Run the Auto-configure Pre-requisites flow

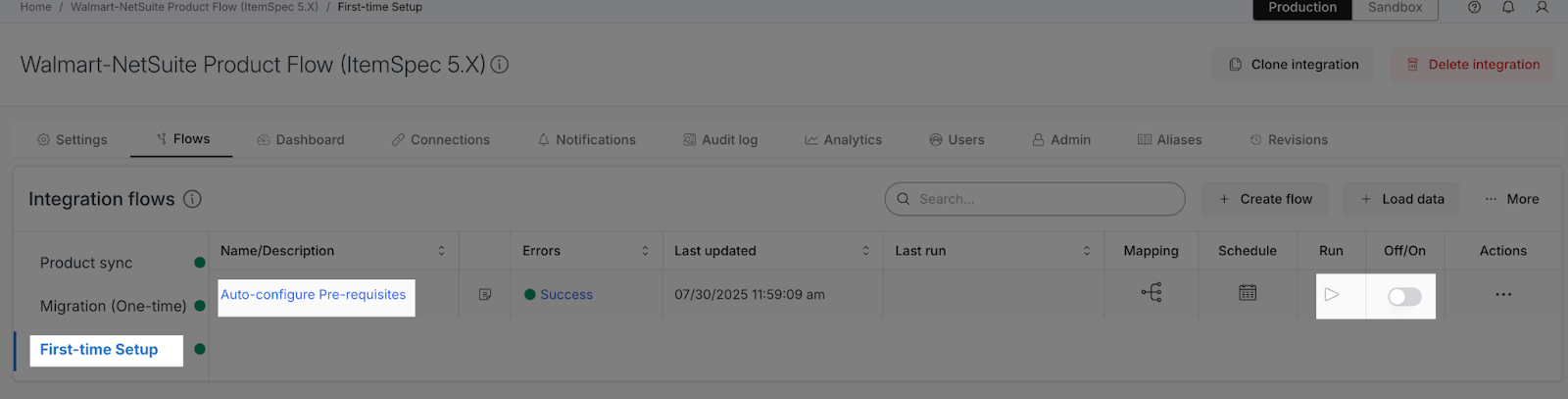[1332, 294]
